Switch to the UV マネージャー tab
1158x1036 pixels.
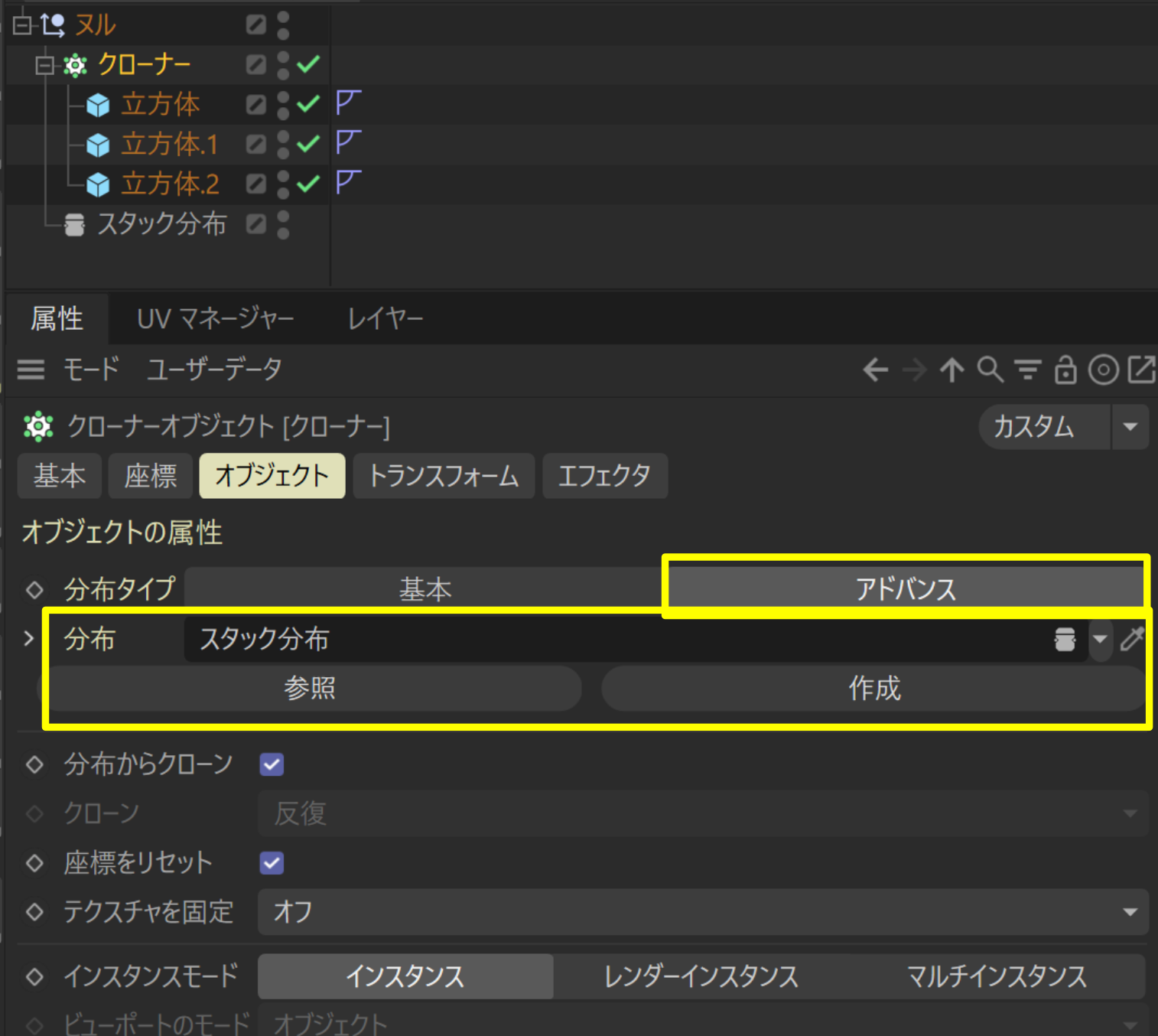[x=216, y=318]
